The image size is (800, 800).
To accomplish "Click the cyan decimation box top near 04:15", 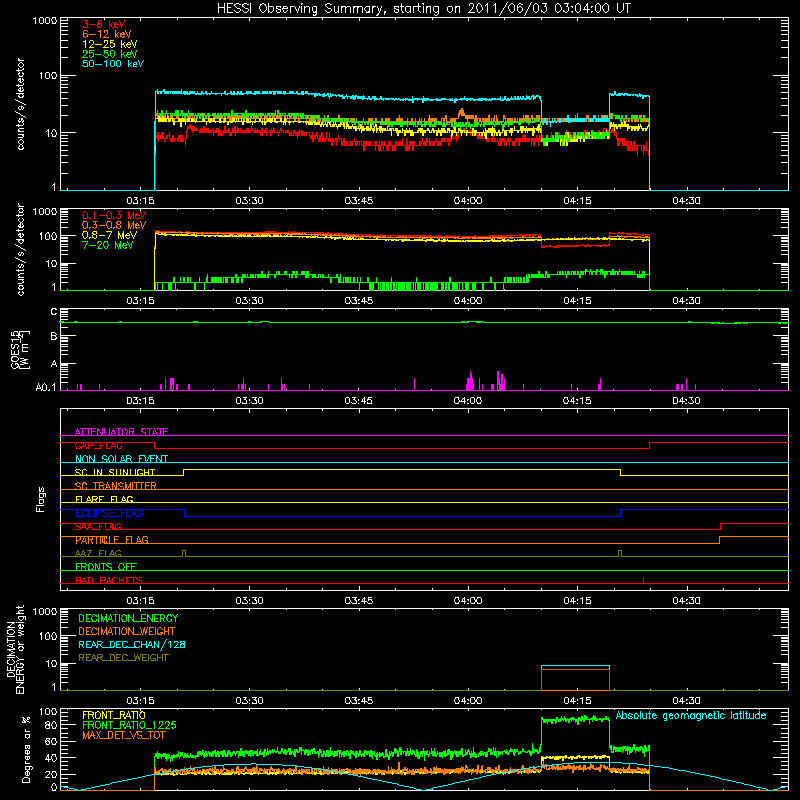I will click(576, 666).
